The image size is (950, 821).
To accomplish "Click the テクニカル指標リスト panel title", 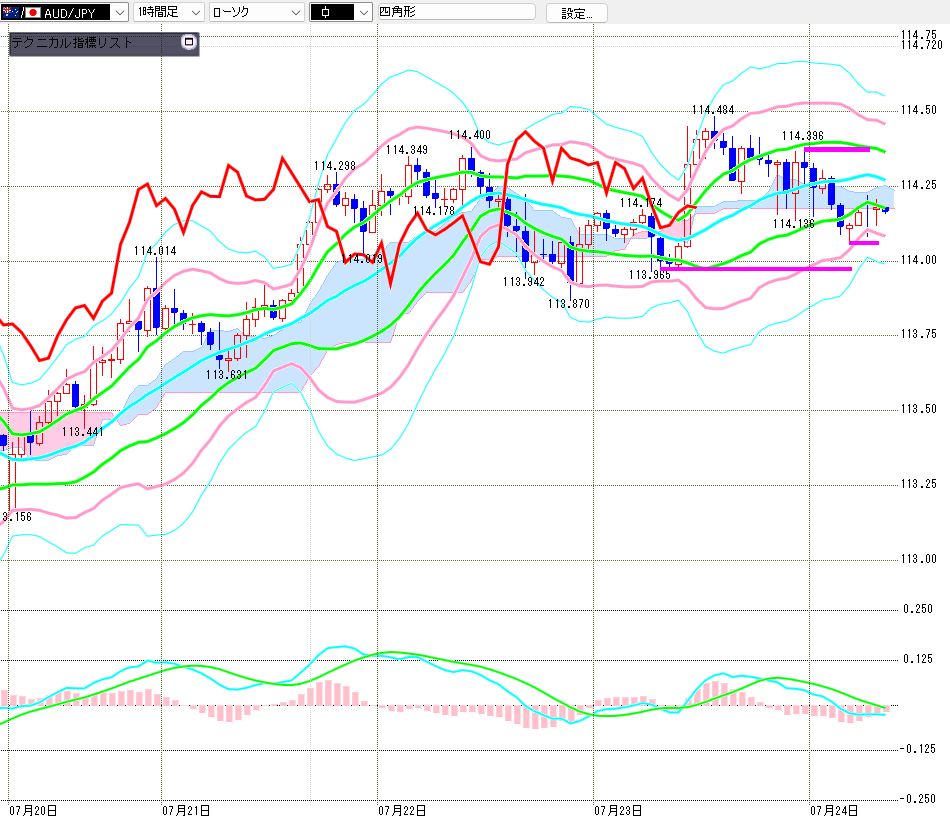I will coord(71,42).
